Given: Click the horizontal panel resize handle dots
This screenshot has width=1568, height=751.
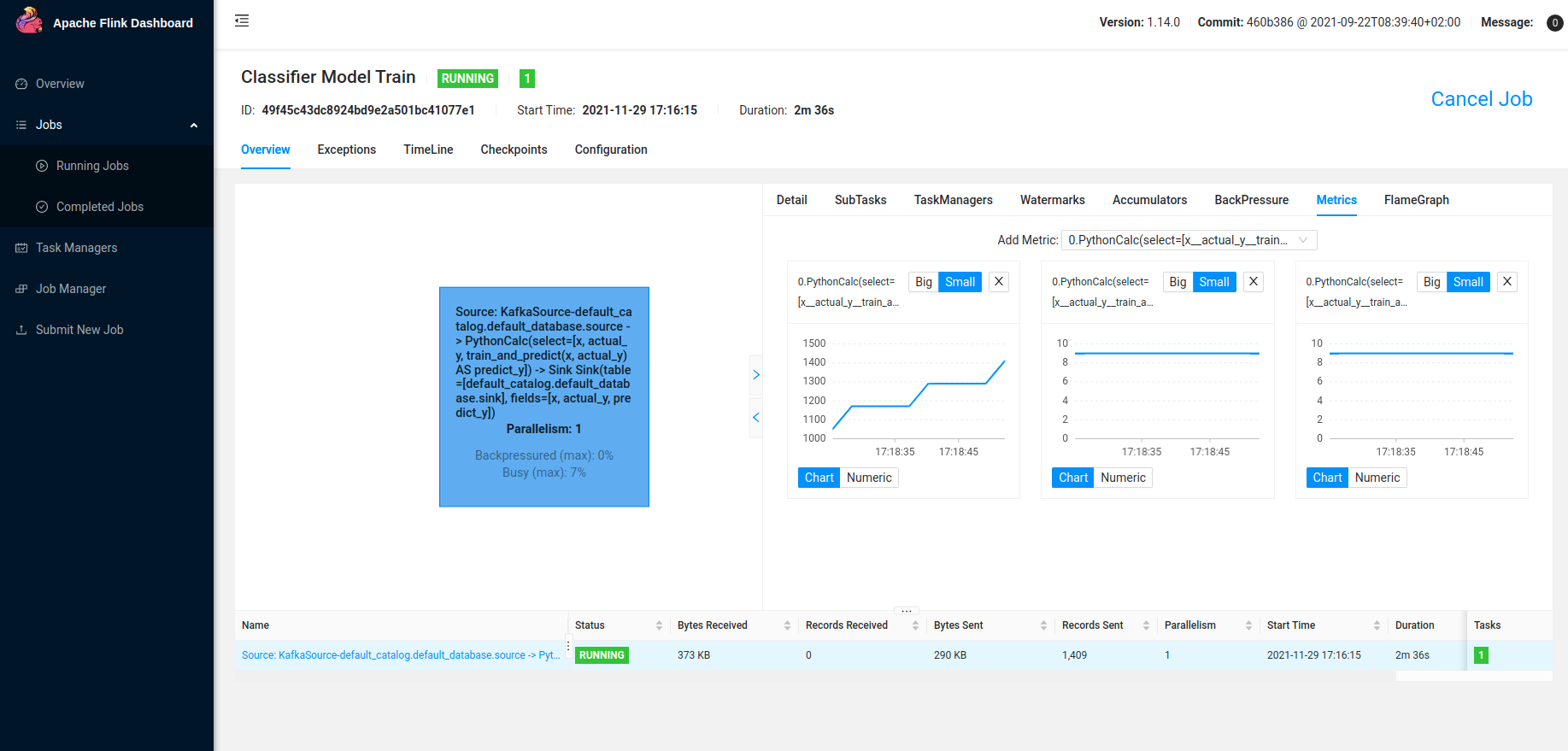Looking at the screenshot, I should point(907,611).
